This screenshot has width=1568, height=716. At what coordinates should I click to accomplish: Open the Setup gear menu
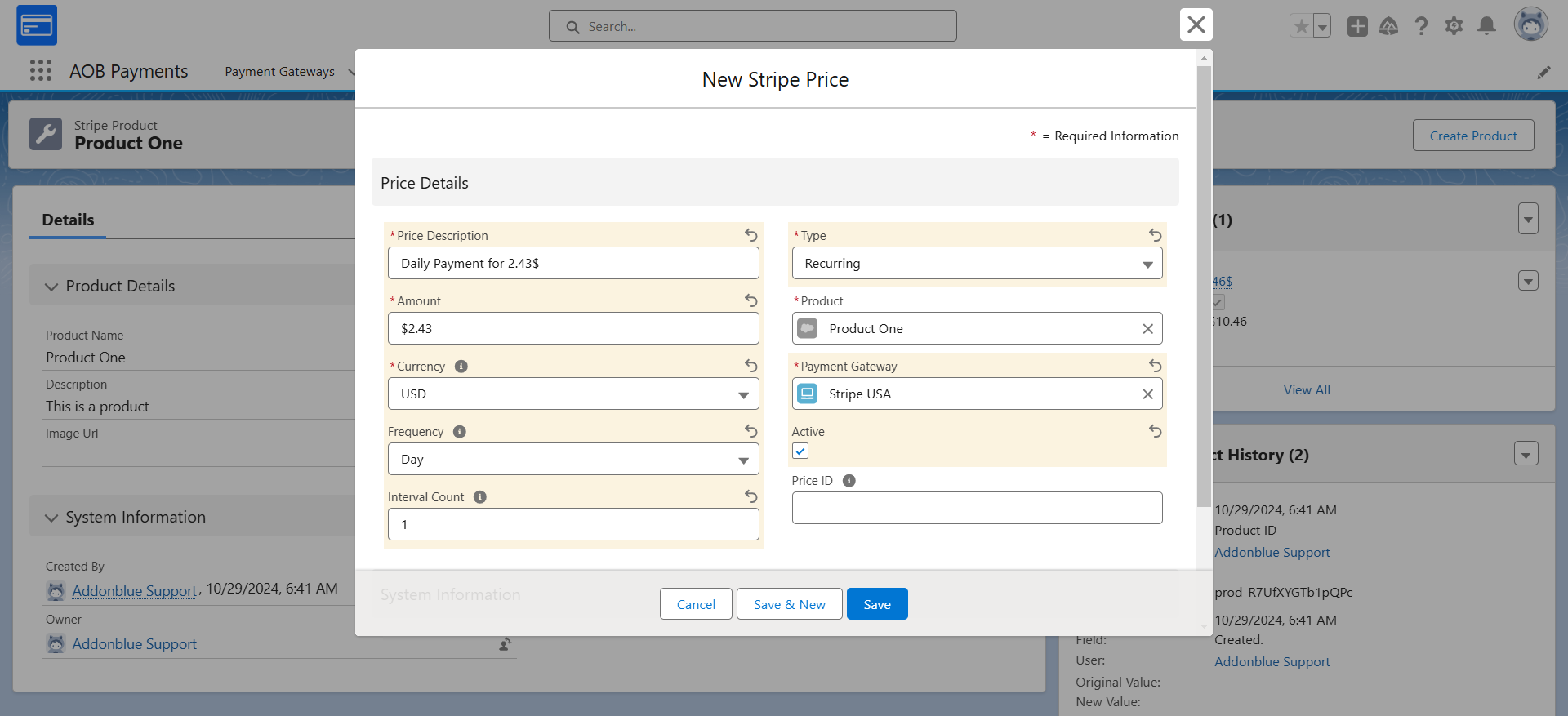[1454, 26]
